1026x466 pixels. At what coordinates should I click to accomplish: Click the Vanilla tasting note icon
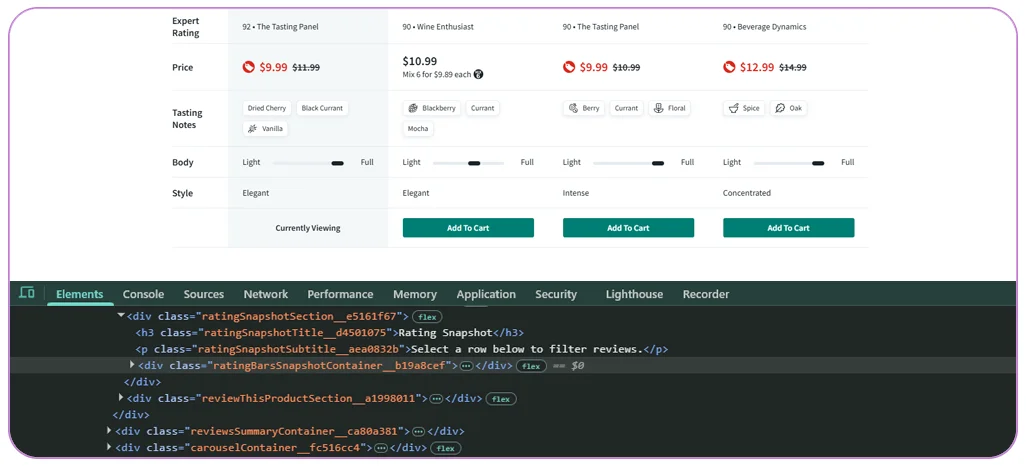(253, 129)
